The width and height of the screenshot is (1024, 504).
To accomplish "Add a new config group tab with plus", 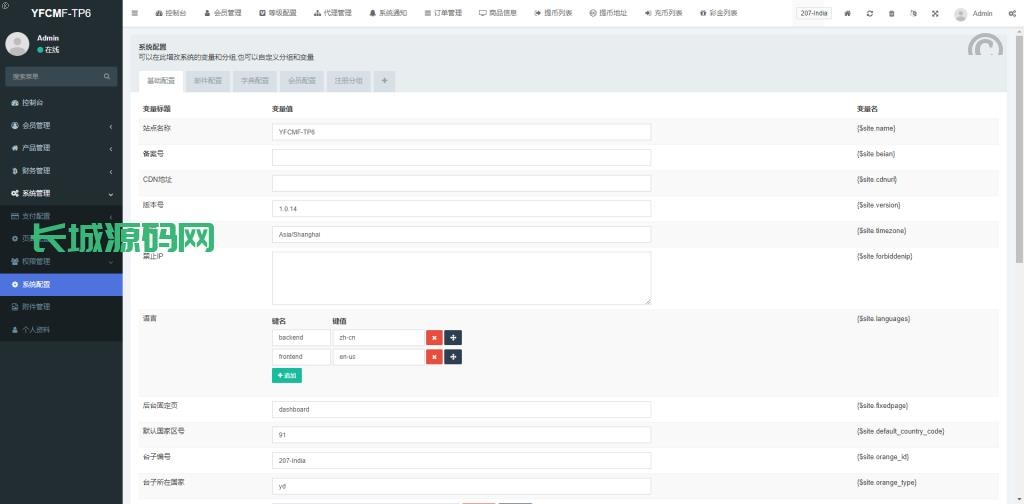I will point(384,81).
